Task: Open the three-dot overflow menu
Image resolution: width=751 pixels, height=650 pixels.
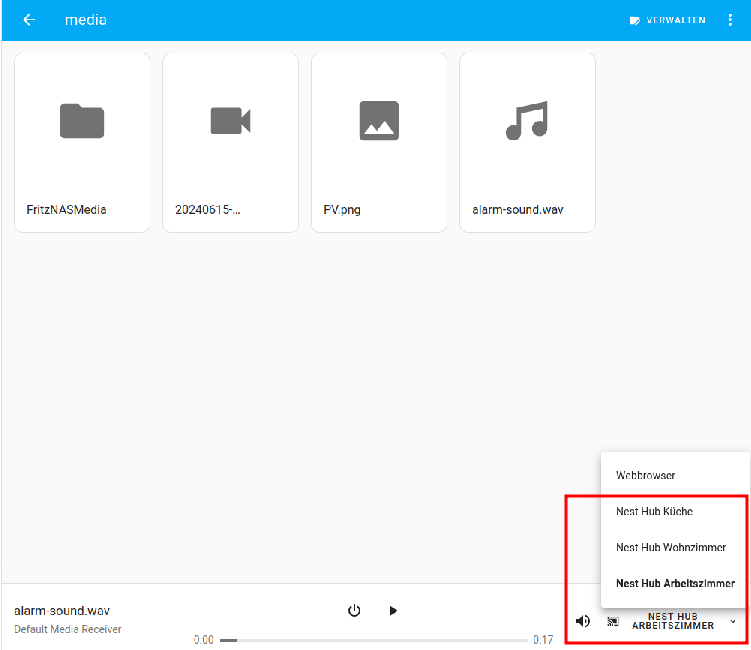Action: 730,20
